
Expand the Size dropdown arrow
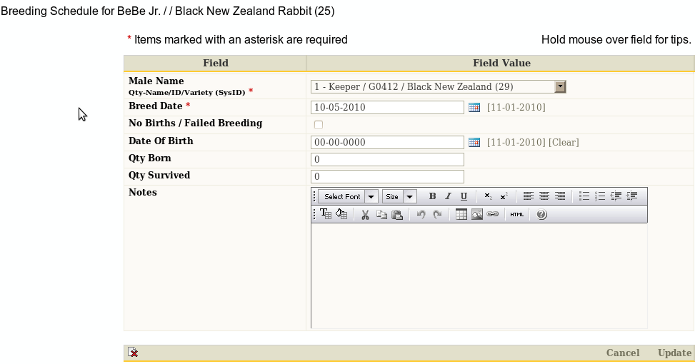(x=409, y=197)
